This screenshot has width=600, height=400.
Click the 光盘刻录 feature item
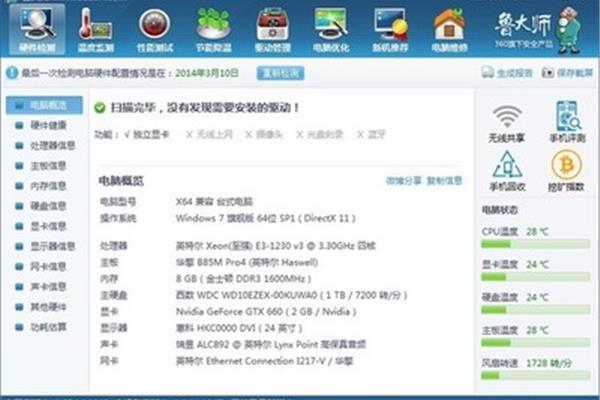point(320,135)
